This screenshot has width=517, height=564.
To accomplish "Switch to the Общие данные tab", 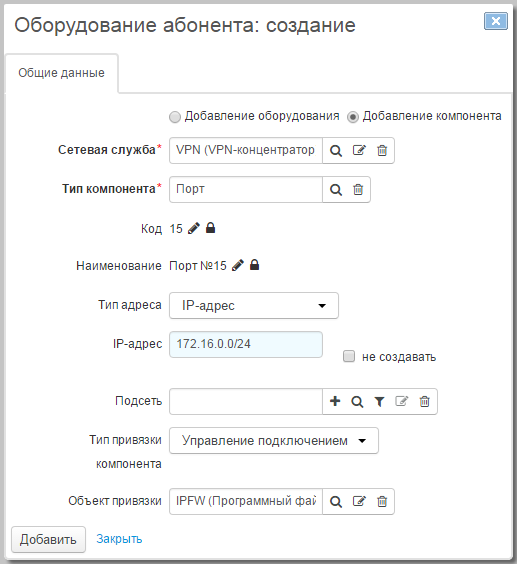I will coord(61,73).
